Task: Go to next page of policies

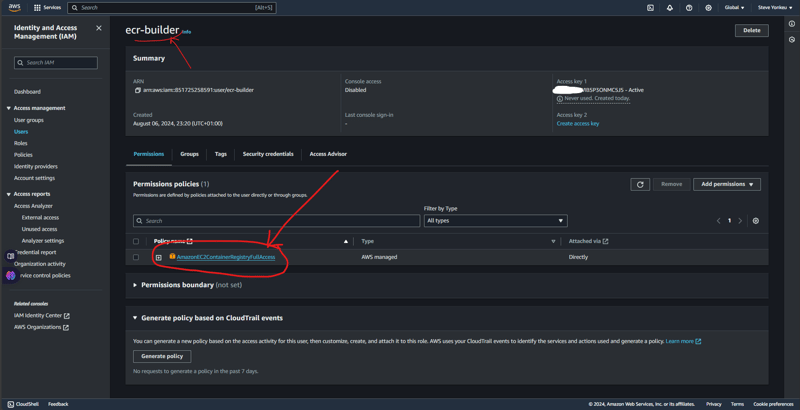Action: click(740, 221)
